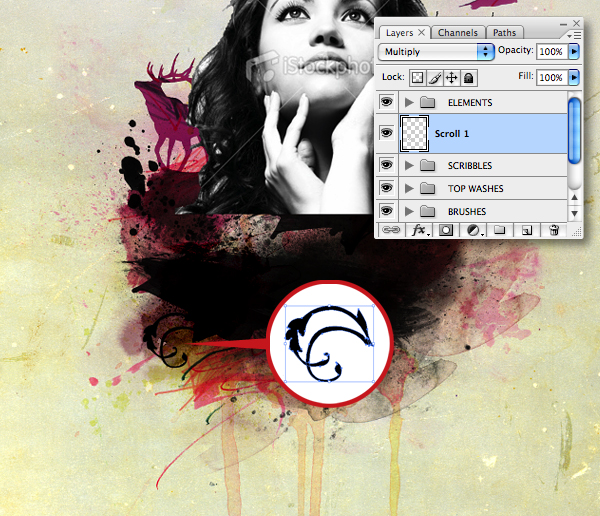Click the TOP WASHES folder icon
Screen dimensions: 600x516
427,188
